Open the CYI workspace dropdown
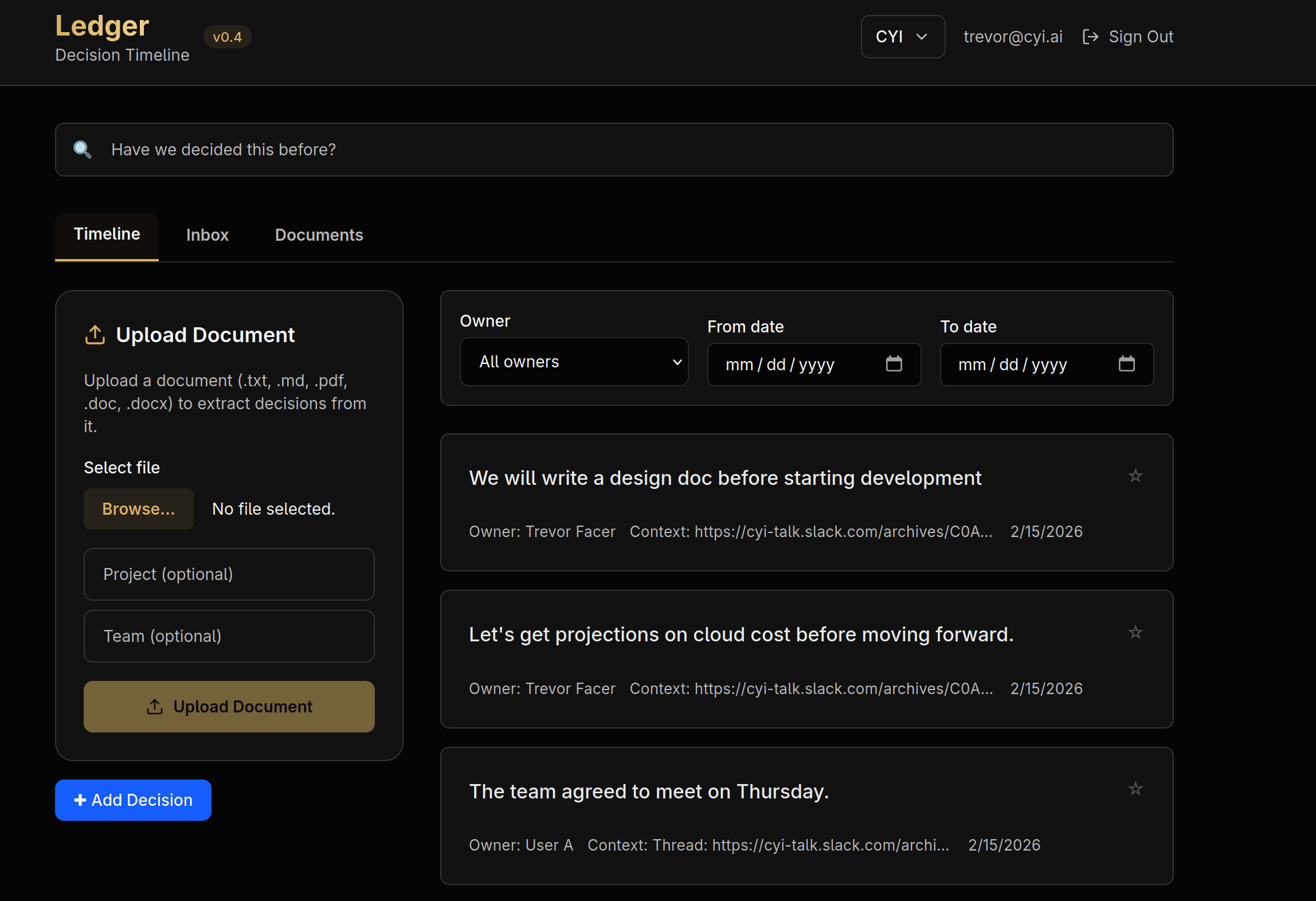 tap(902, 37)
